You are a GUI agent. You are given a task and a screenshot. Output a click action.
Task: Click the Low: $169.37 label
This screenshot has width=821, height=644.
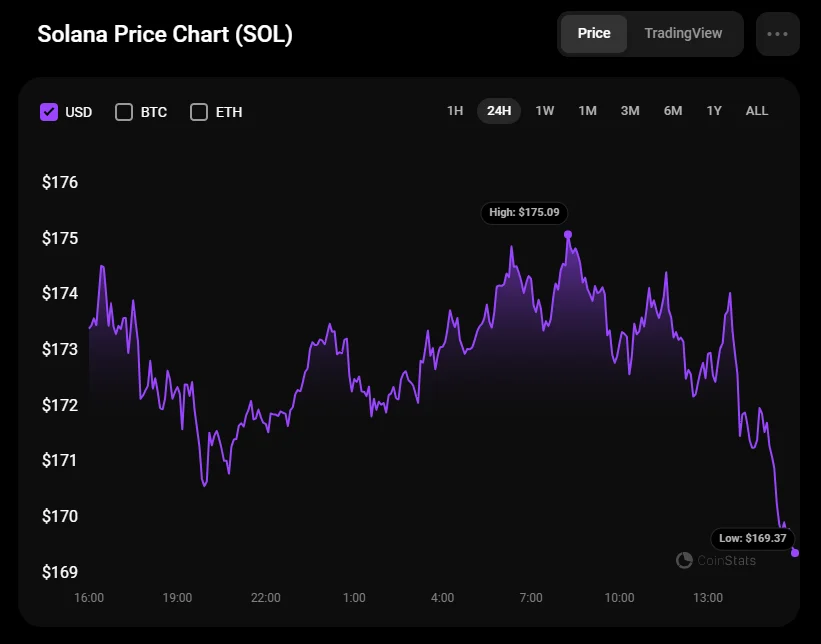point(753,538)
